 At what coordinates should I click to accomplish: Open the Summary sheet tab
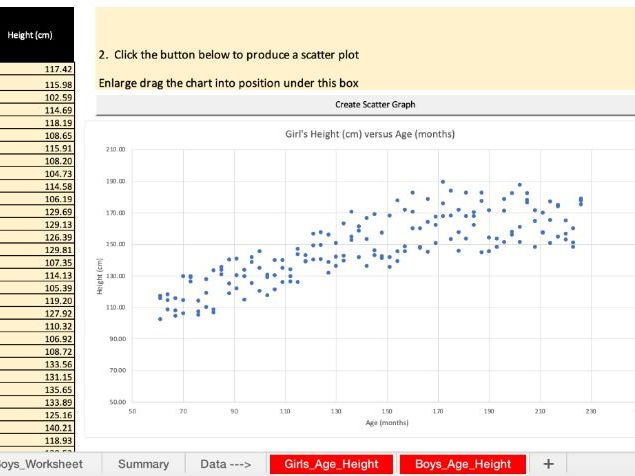143,464
